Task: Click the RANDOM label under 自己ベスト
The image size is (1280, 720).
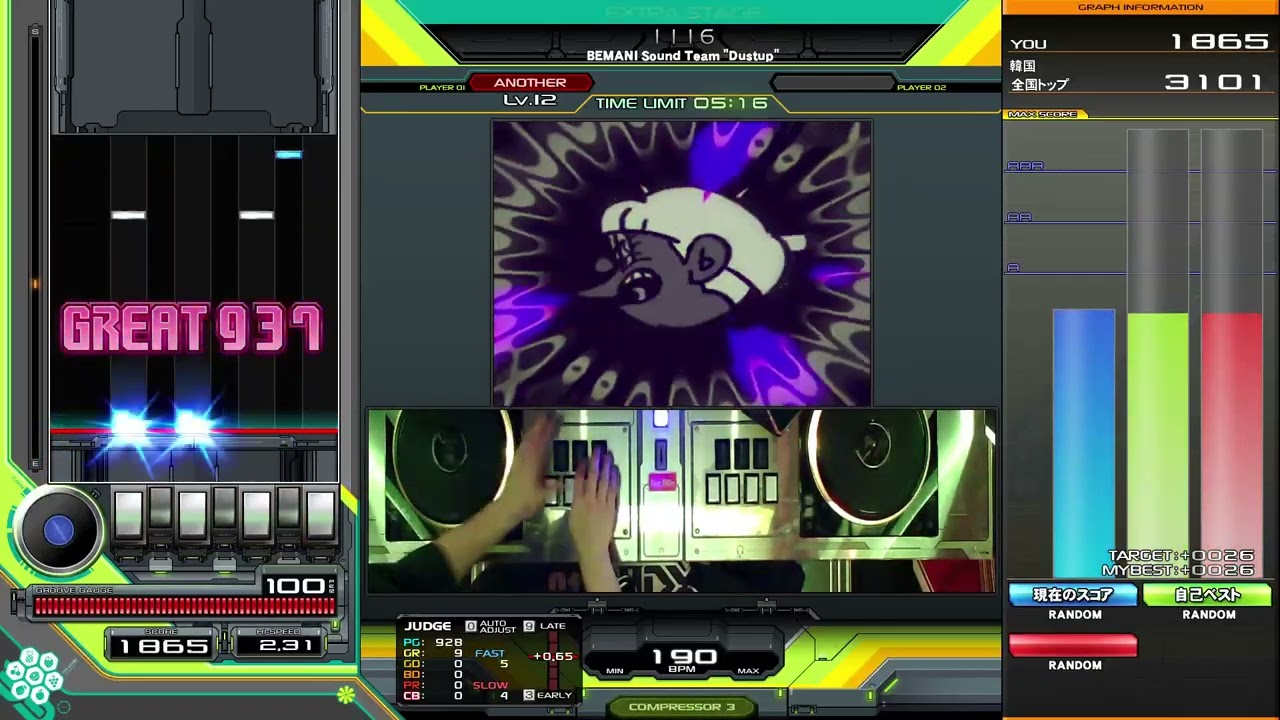Action: tap(1209, 615)
